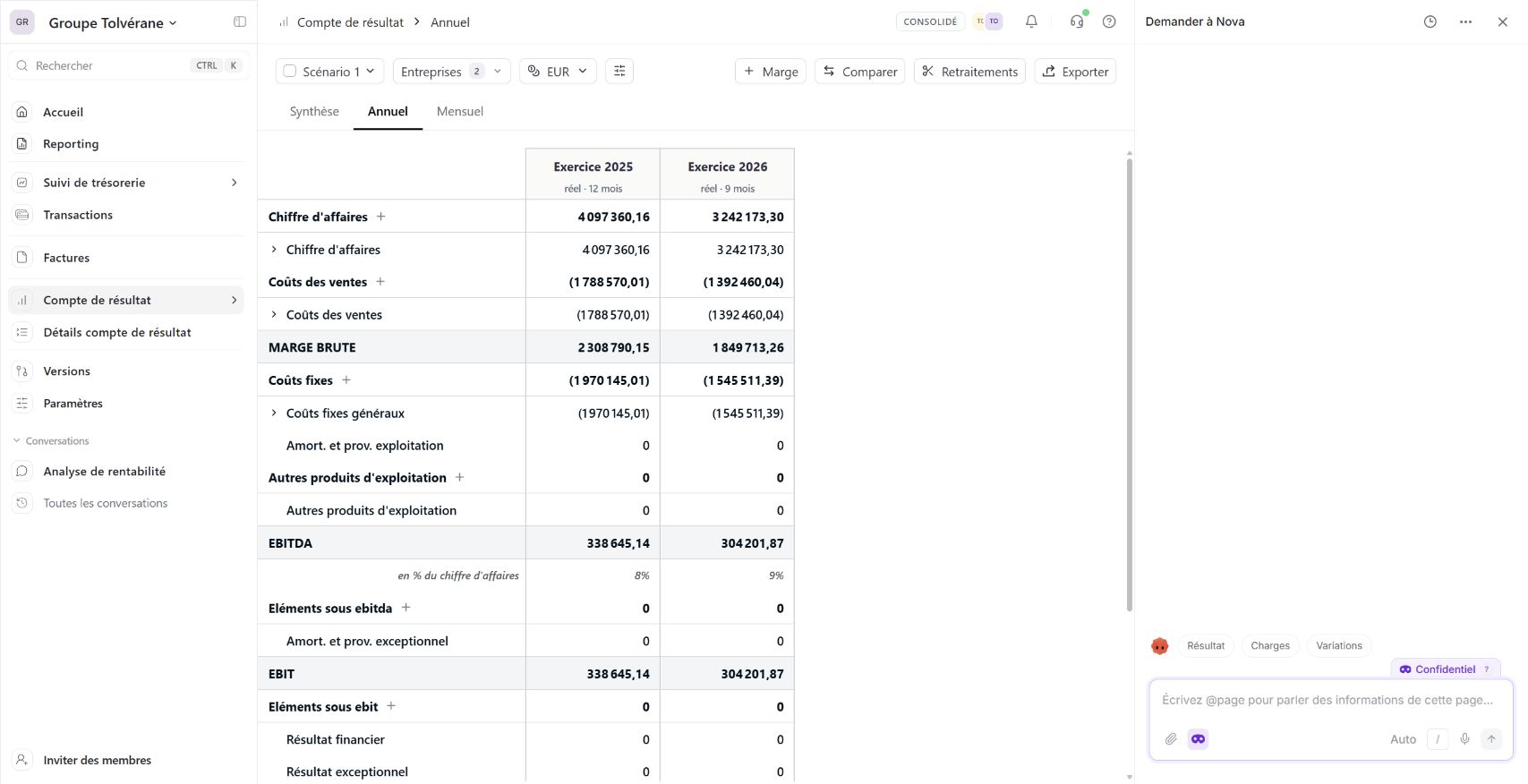This screenshot has height=784, width=1528.
Task: Expand the Chiffre d'affaires sub-row
Action: [274, 250]
